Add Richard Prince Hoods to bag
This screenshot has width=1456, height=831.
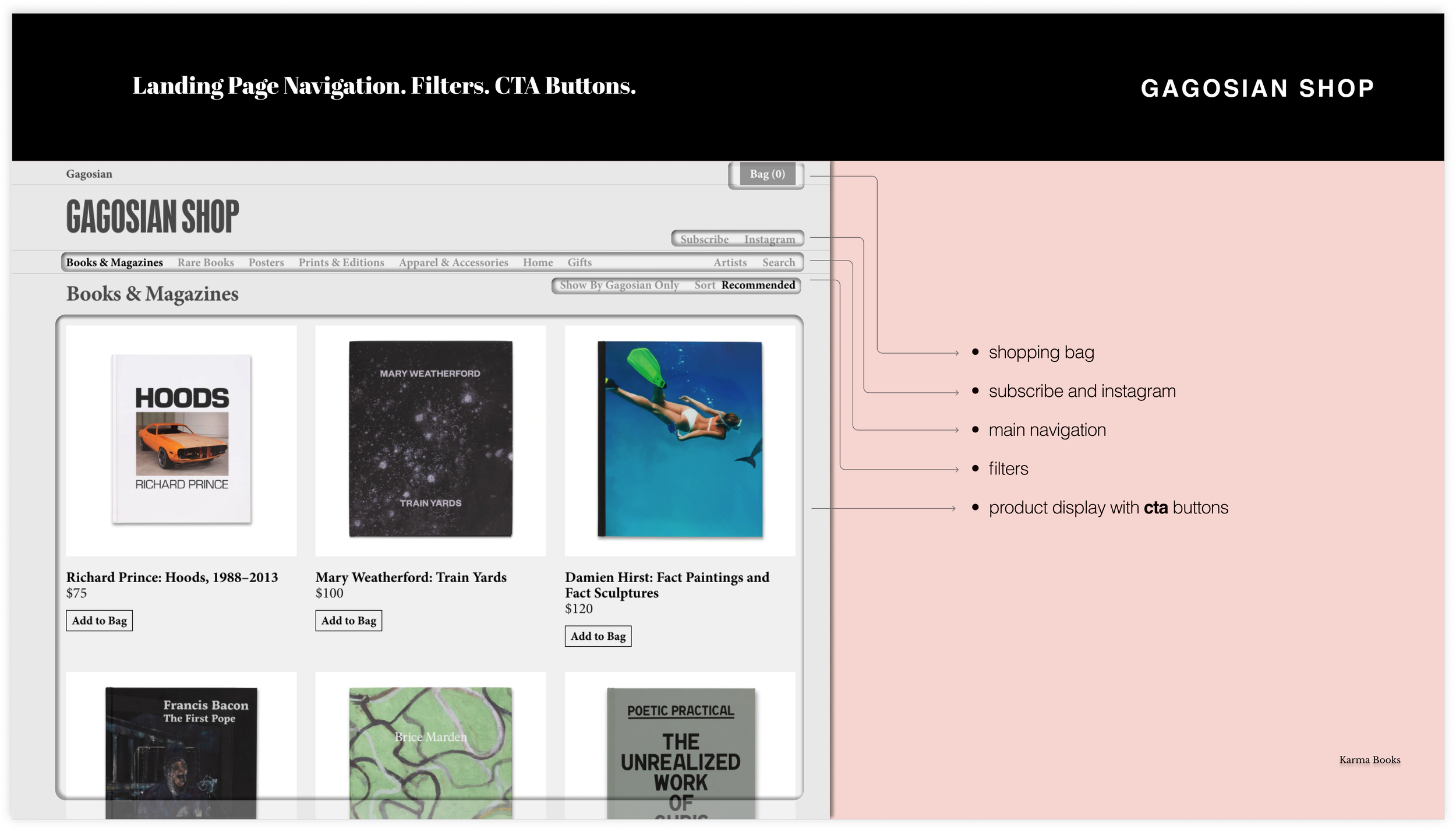pyautogui.click(x=99, y=621)
